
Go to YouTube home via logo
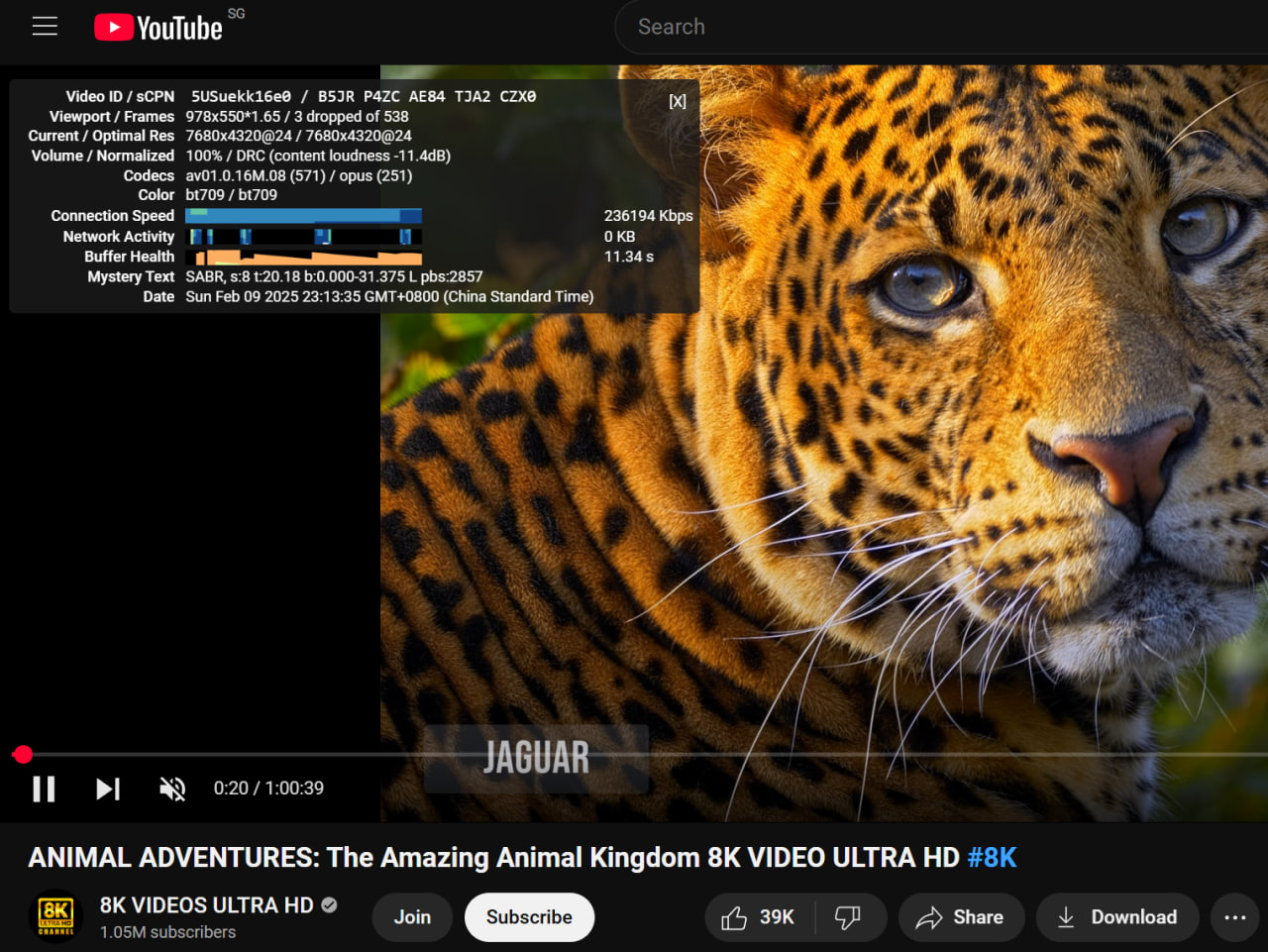tap(158, 28)
